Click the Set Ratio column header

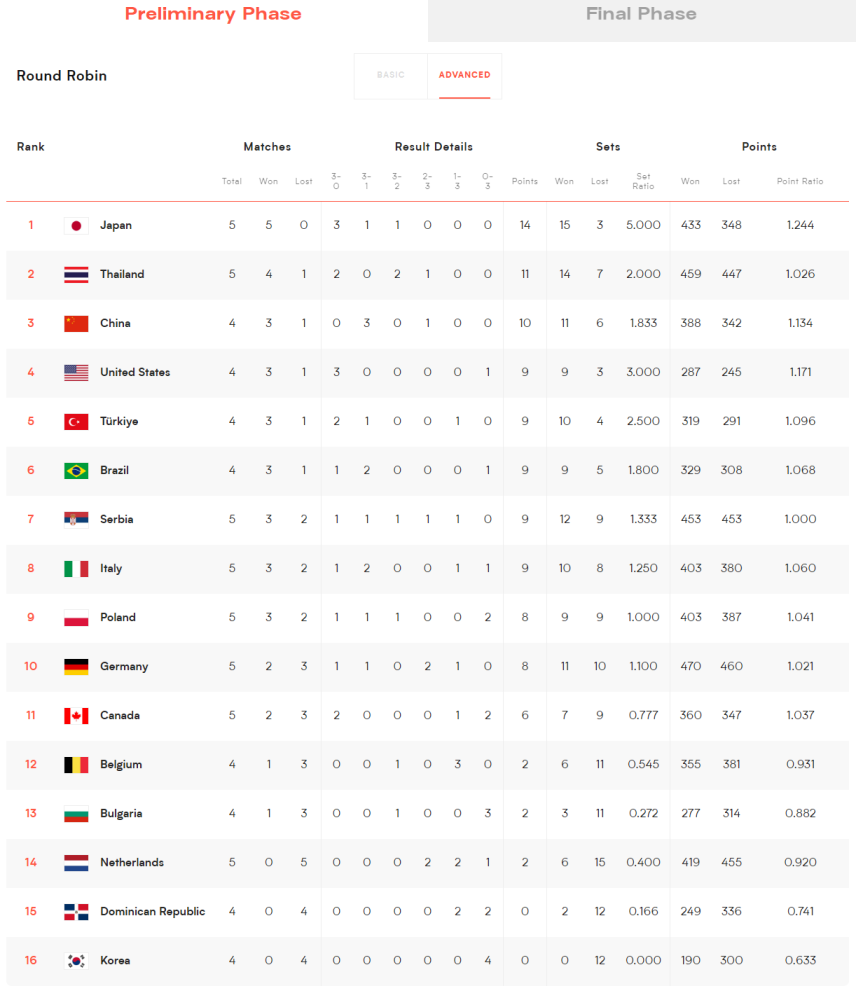(x=643, y=181)
